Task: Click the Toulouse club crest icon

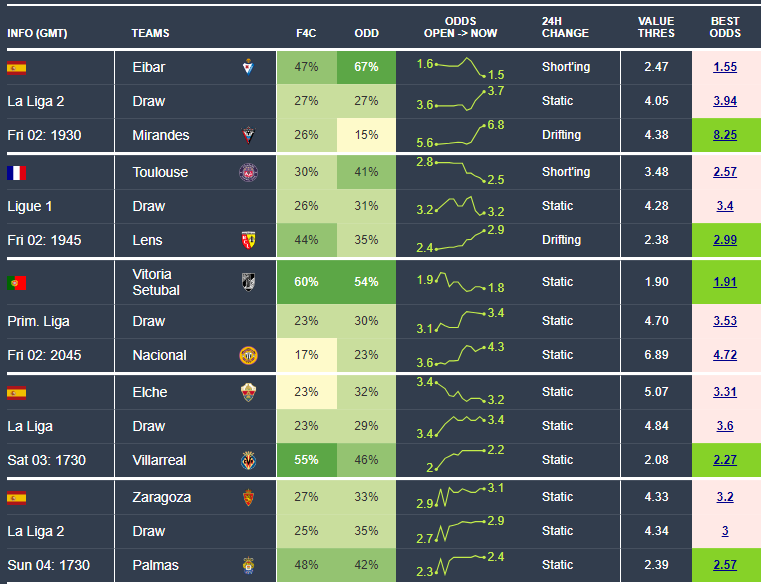Action: (248, 172)
